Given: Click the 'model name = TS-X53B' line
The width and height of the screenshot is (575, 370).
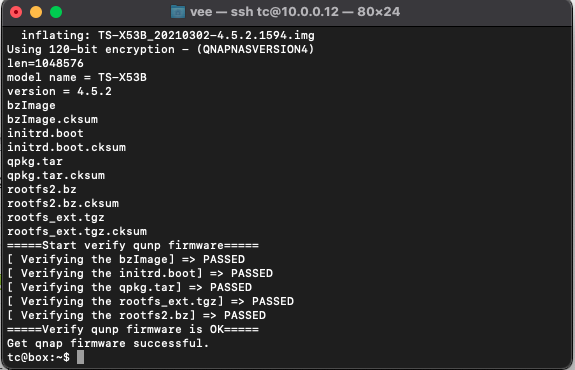Looking at the screenshot, I should (x=77, y=77).
